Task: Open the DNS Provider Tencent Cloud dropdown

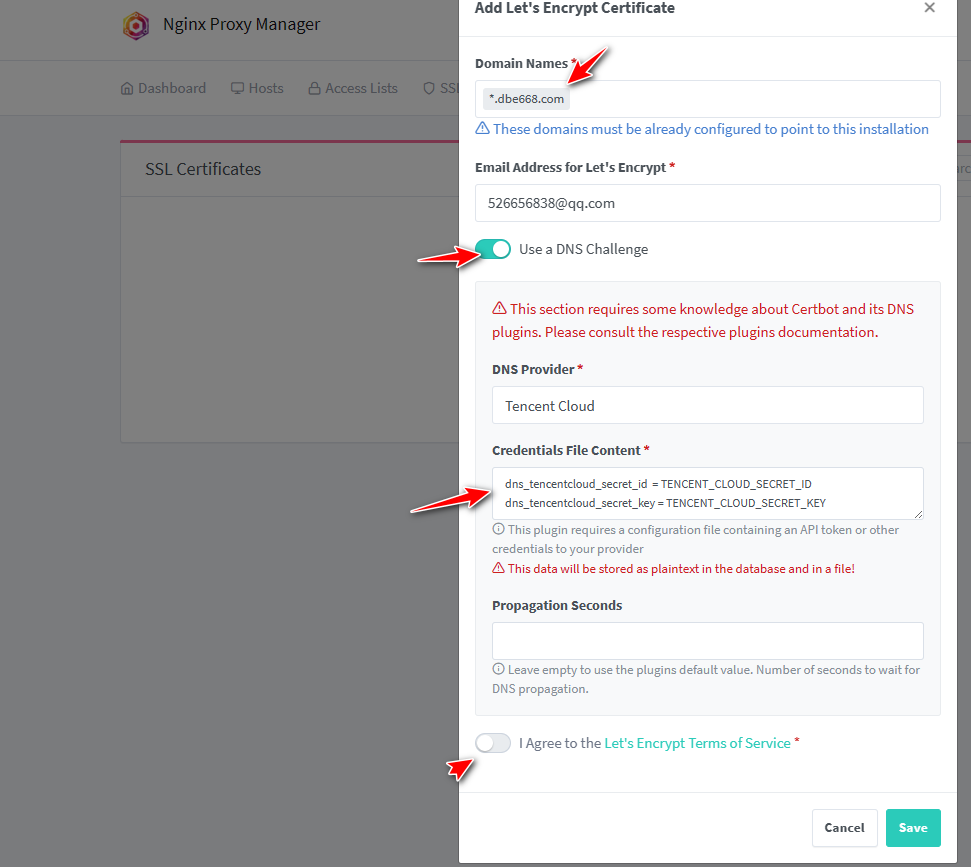Action: coord(707,406)
